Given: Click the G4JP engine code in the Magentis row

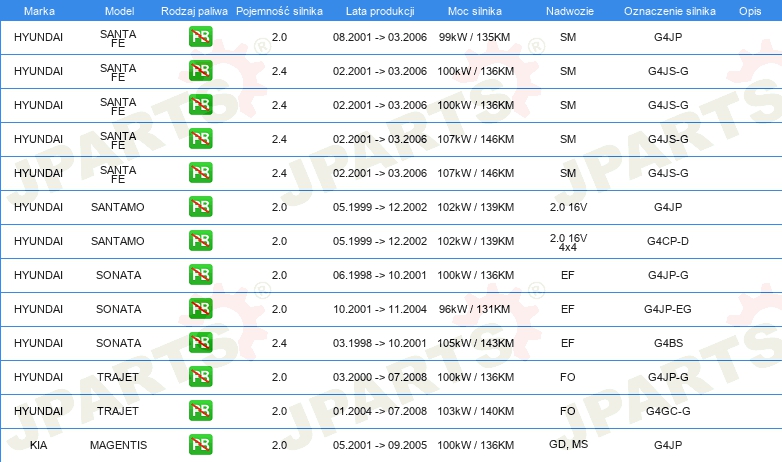Looking at the screenshot, I should (668, 445).
